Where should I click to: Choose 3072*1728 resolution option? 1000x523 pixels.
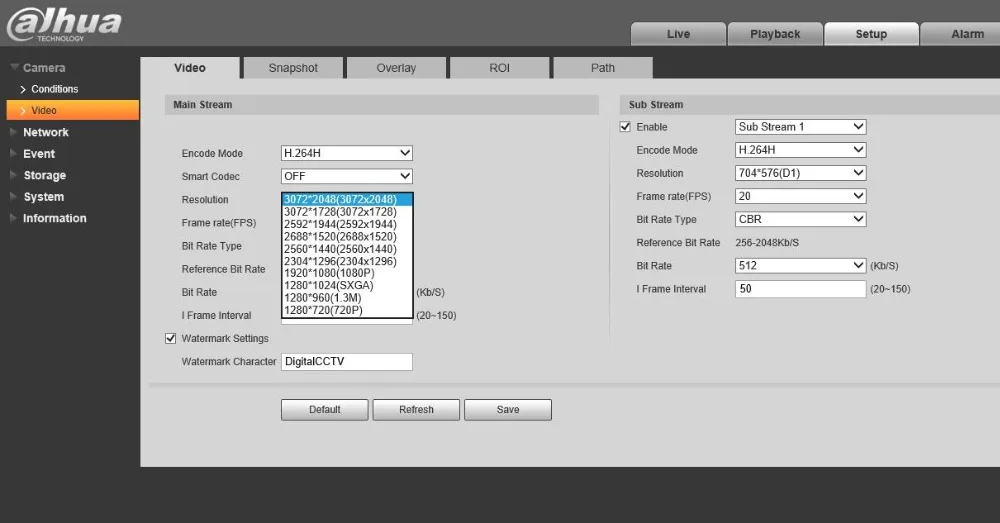point(347,212)
